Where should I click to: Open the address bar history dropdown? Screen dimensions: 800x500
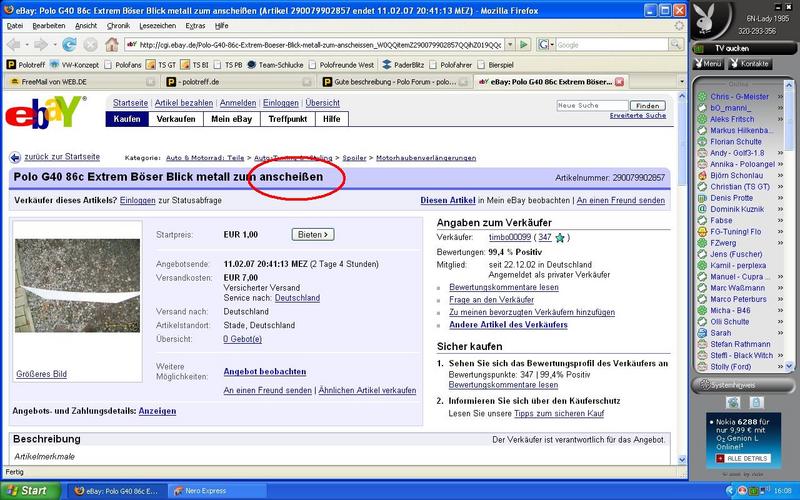(x=510, y=45)
